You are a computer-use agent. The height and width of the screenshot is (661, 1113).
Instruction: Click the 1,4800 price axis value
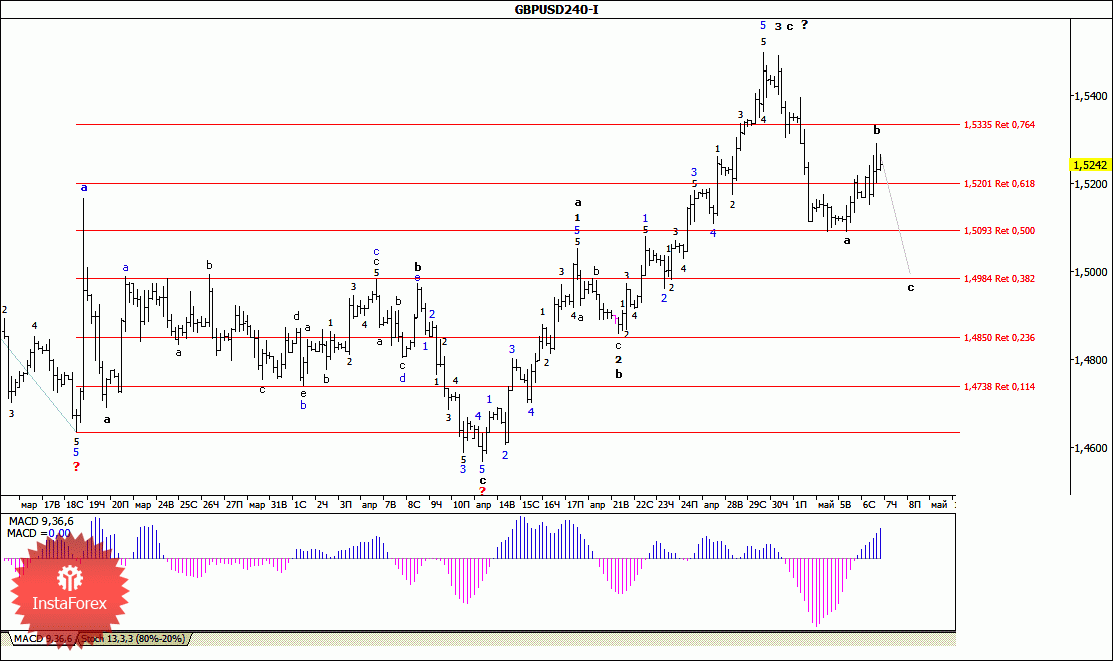1091,360
